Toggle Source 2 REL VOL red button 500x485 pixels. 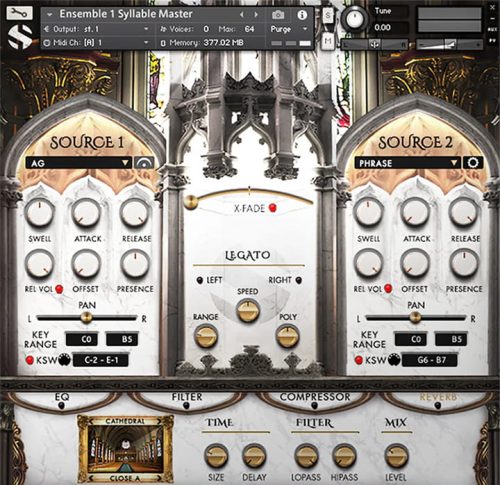coord(388,288)
